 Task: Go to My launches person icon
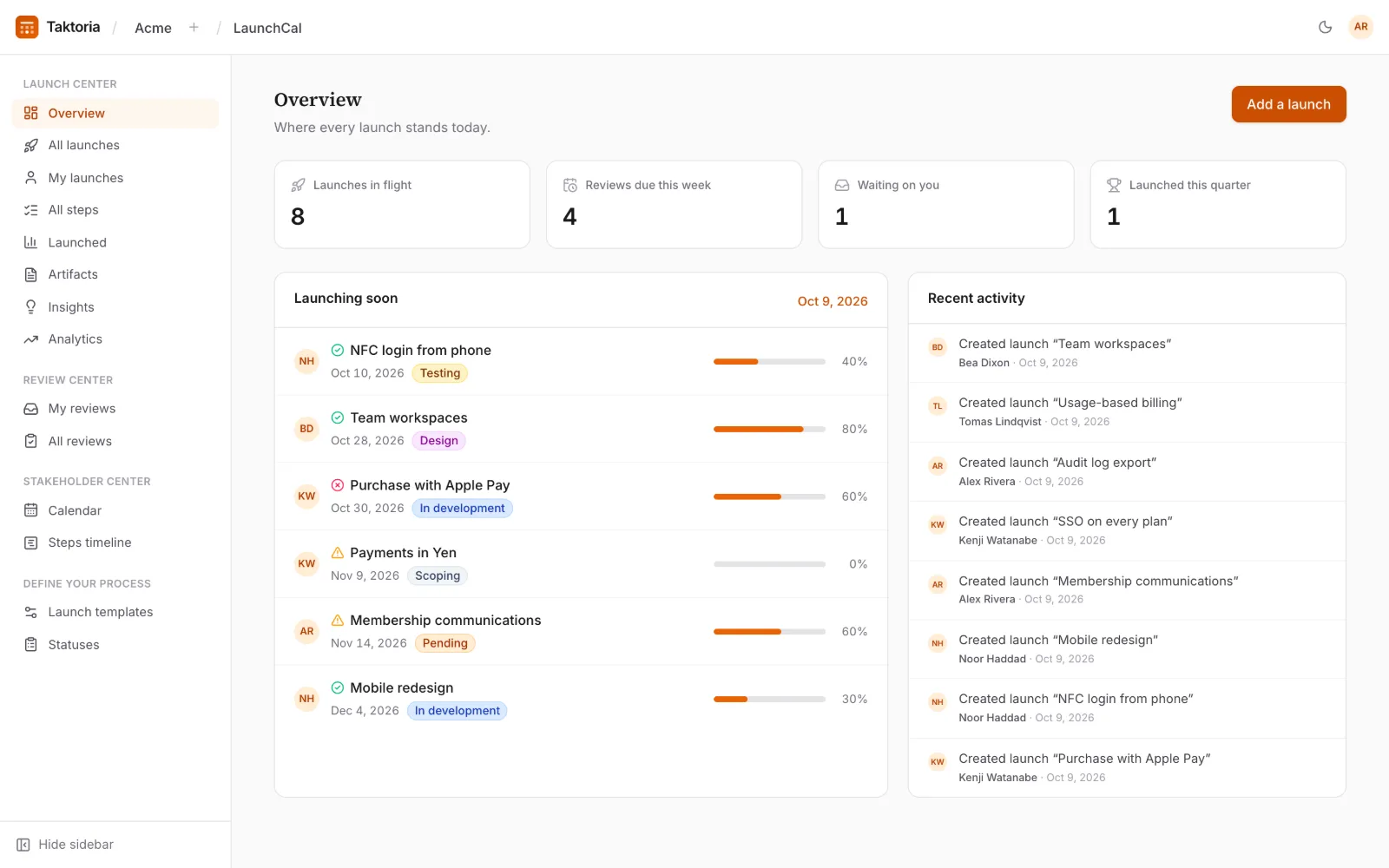(x=31, y=178)
